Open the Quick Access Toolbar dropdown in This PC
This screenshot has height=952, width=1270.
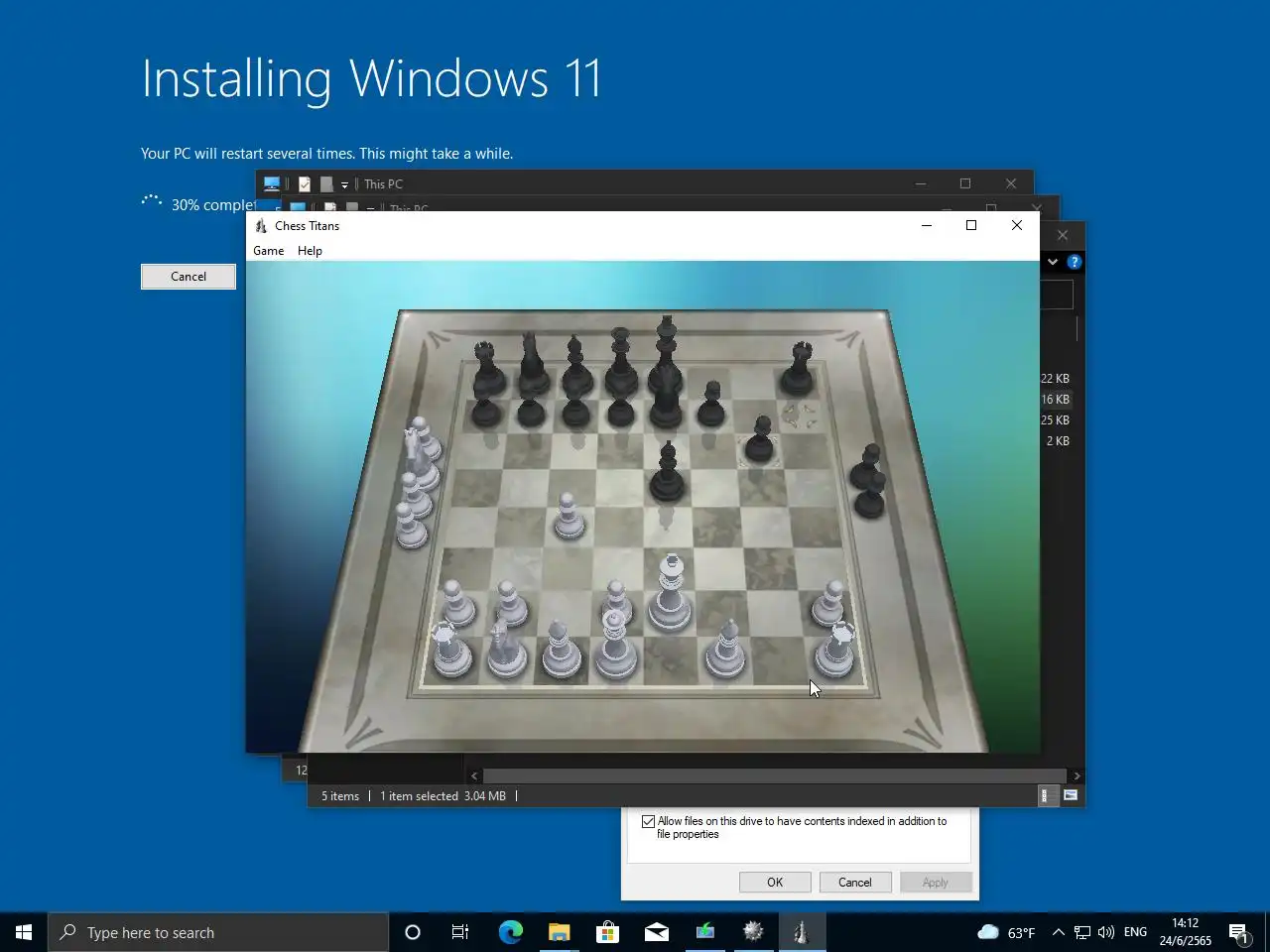(344, 184)
